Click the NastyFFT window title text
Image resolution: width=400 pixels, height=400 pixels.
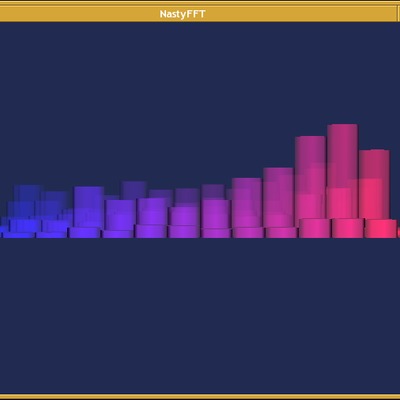tap(182, 14)
